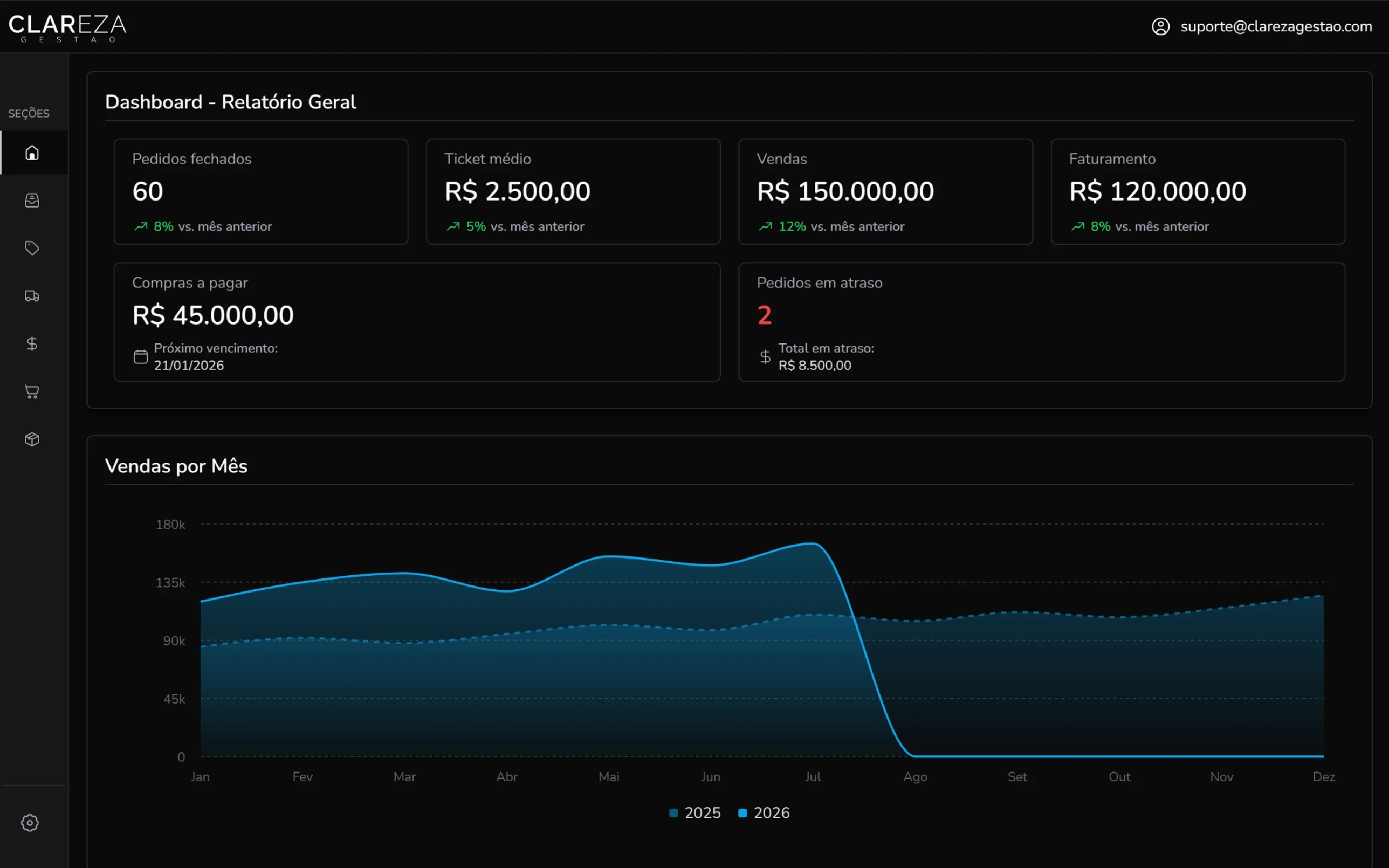Open the orders inbox icon in sidebar
Screen dimensions: 1389x868
tap(32, 201)
